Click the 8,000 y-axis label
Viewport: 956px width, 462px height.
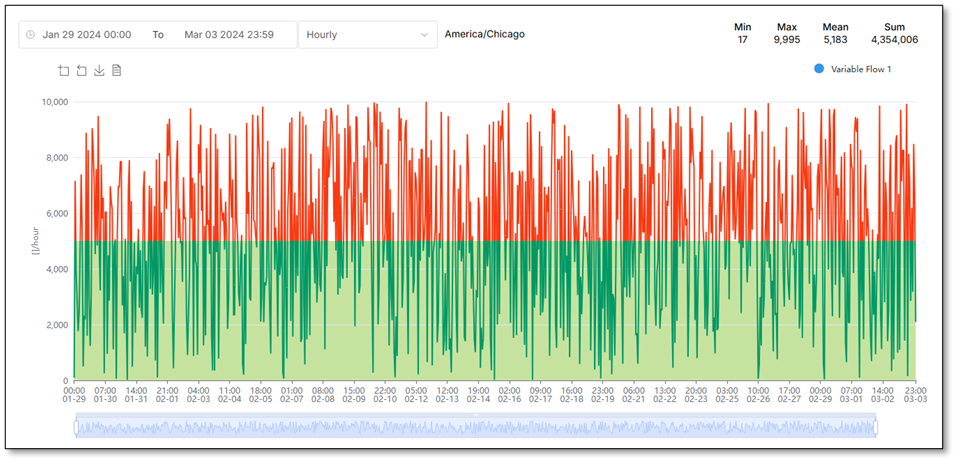point(58,158)
